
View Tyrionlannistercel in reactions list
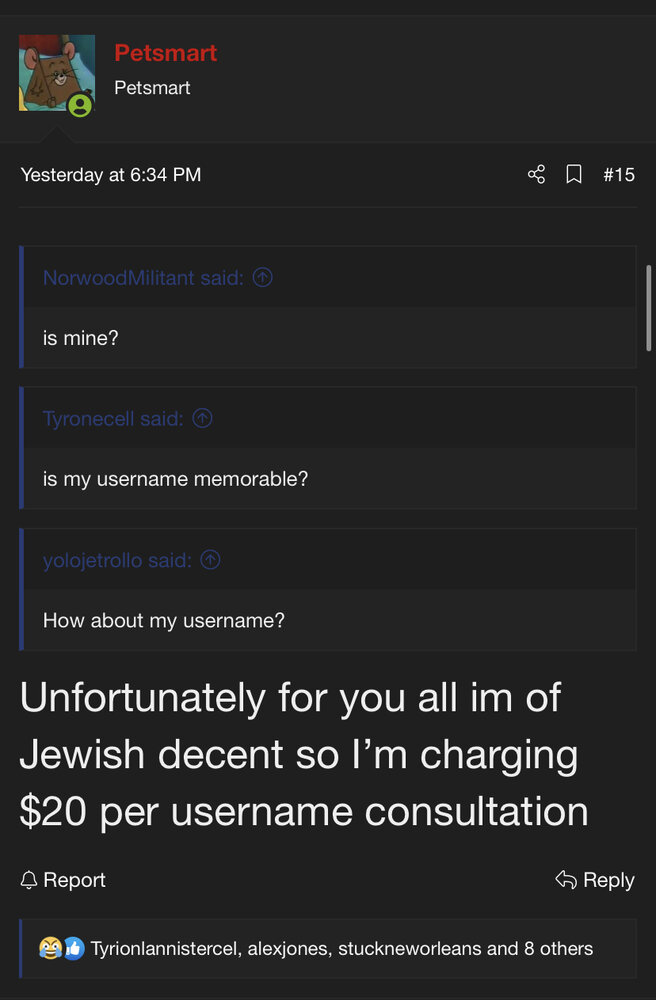(164, 948)
